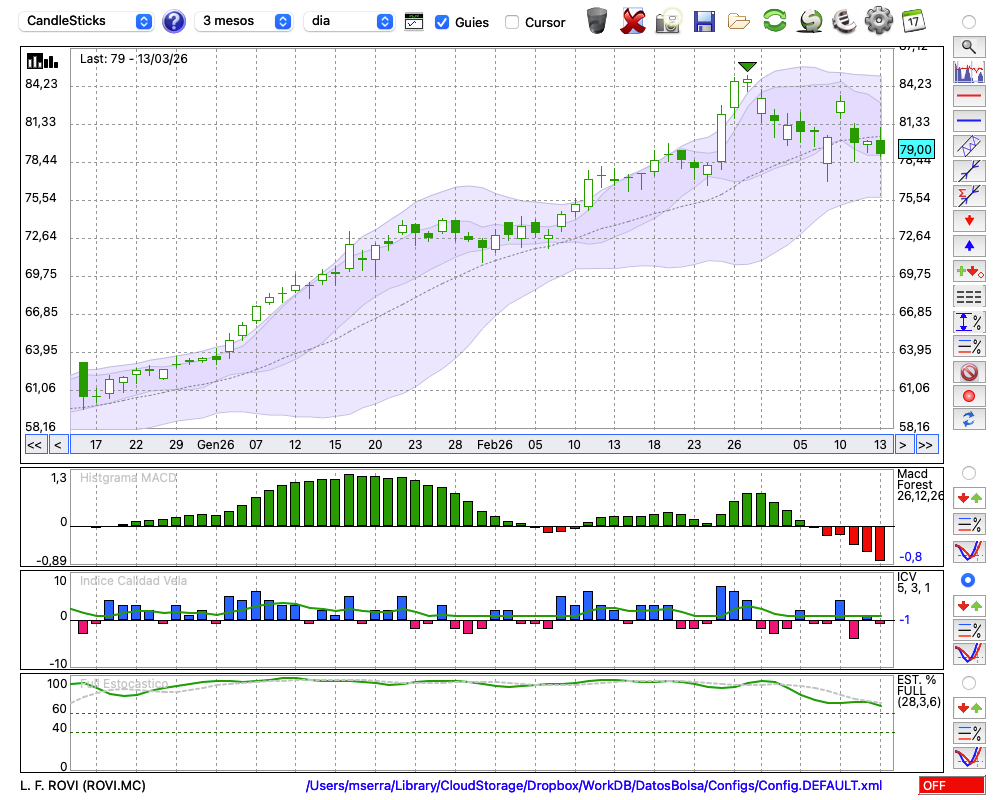Viewport: 1000px width, 800px height.
Task: Click the euro currency icon
Action: coord(844,20)
